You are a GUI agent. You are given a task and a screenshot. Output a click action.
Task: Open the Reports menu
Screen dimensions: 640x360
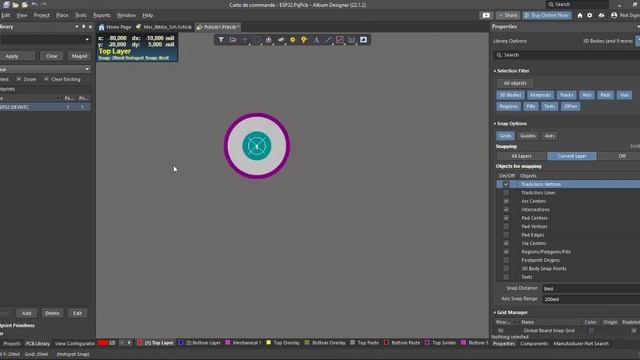[x=102, y=15]
